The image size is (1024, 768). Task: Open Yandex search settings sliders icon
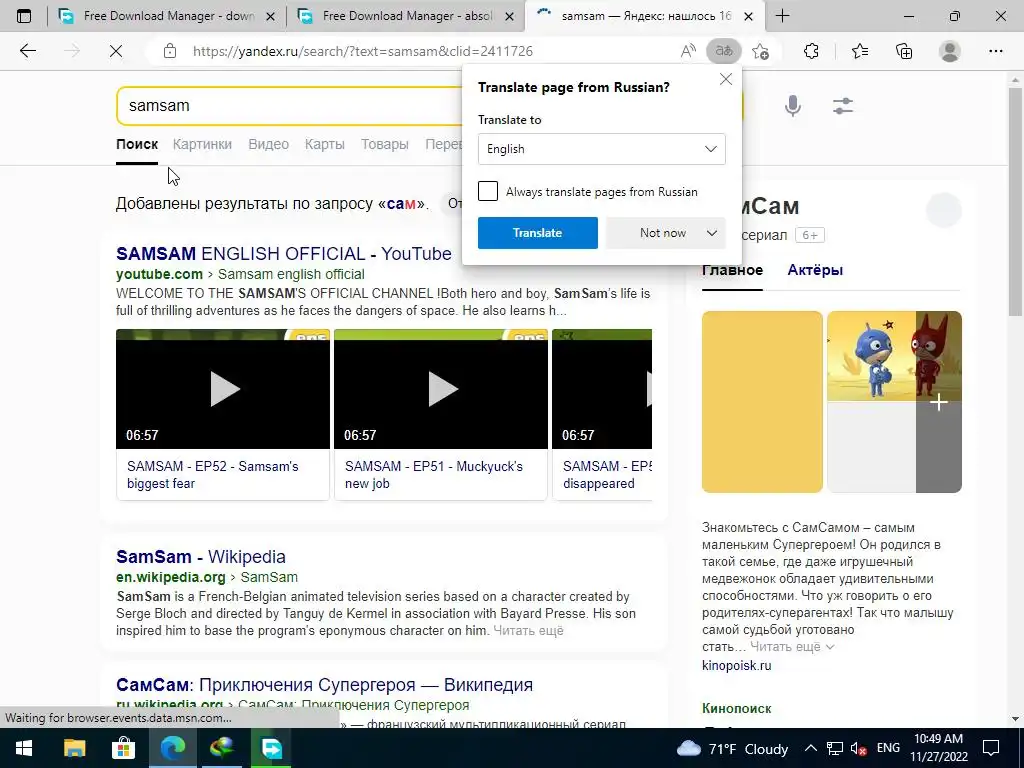[x=843, y=106]
